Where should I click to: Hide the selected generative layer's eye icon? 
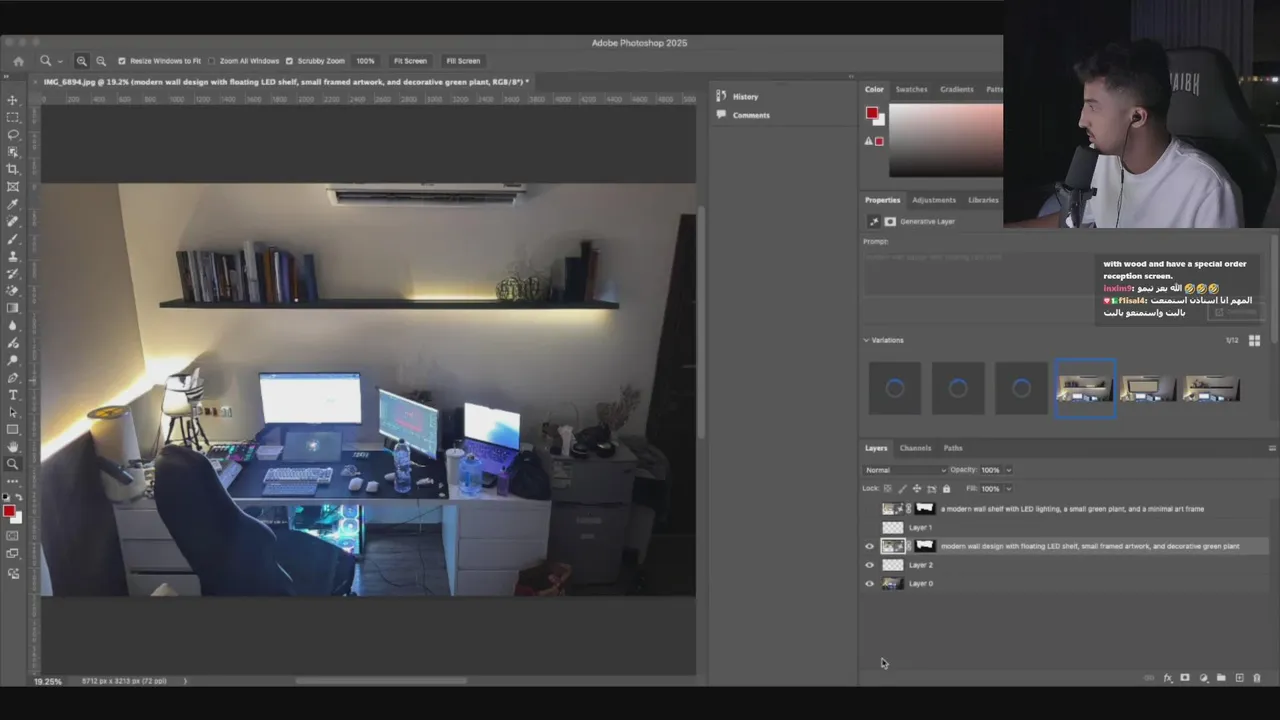click(x=869, y=546)
